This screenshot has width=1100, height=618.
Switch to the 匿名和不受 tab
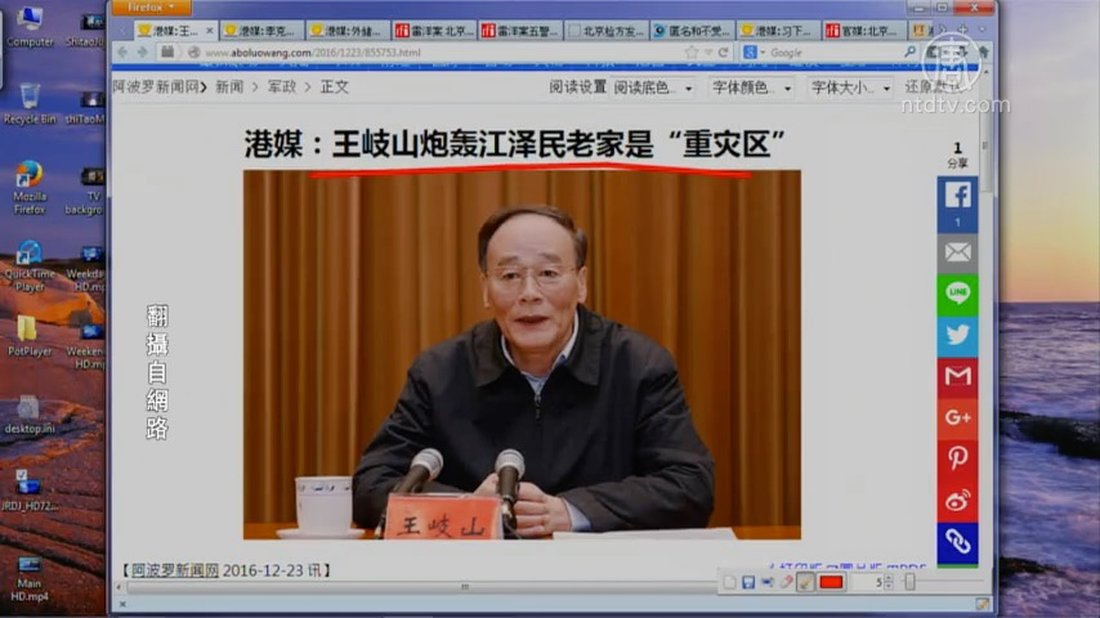692,31
